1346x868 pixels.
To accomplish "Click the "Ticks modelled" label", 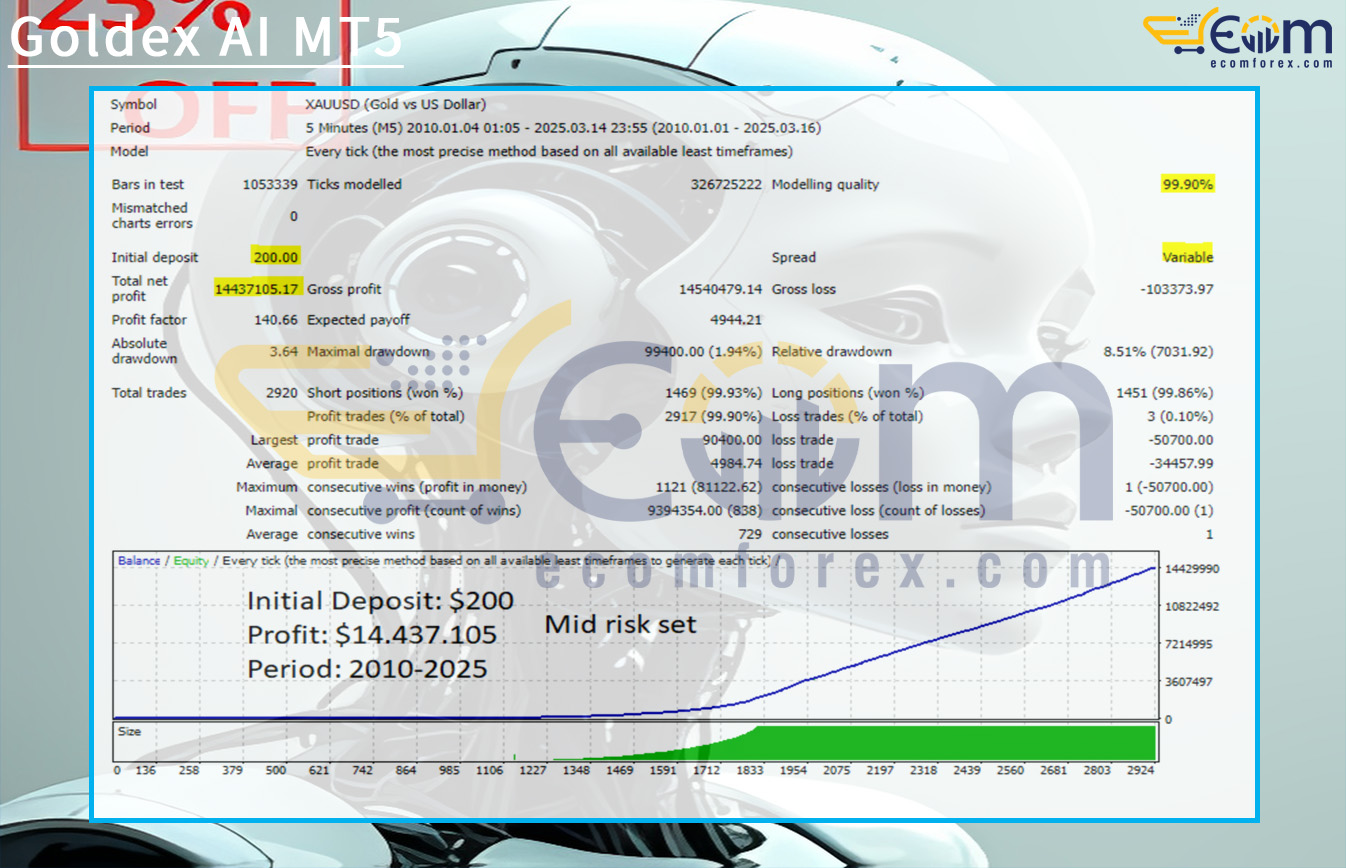I will point(354,184).
